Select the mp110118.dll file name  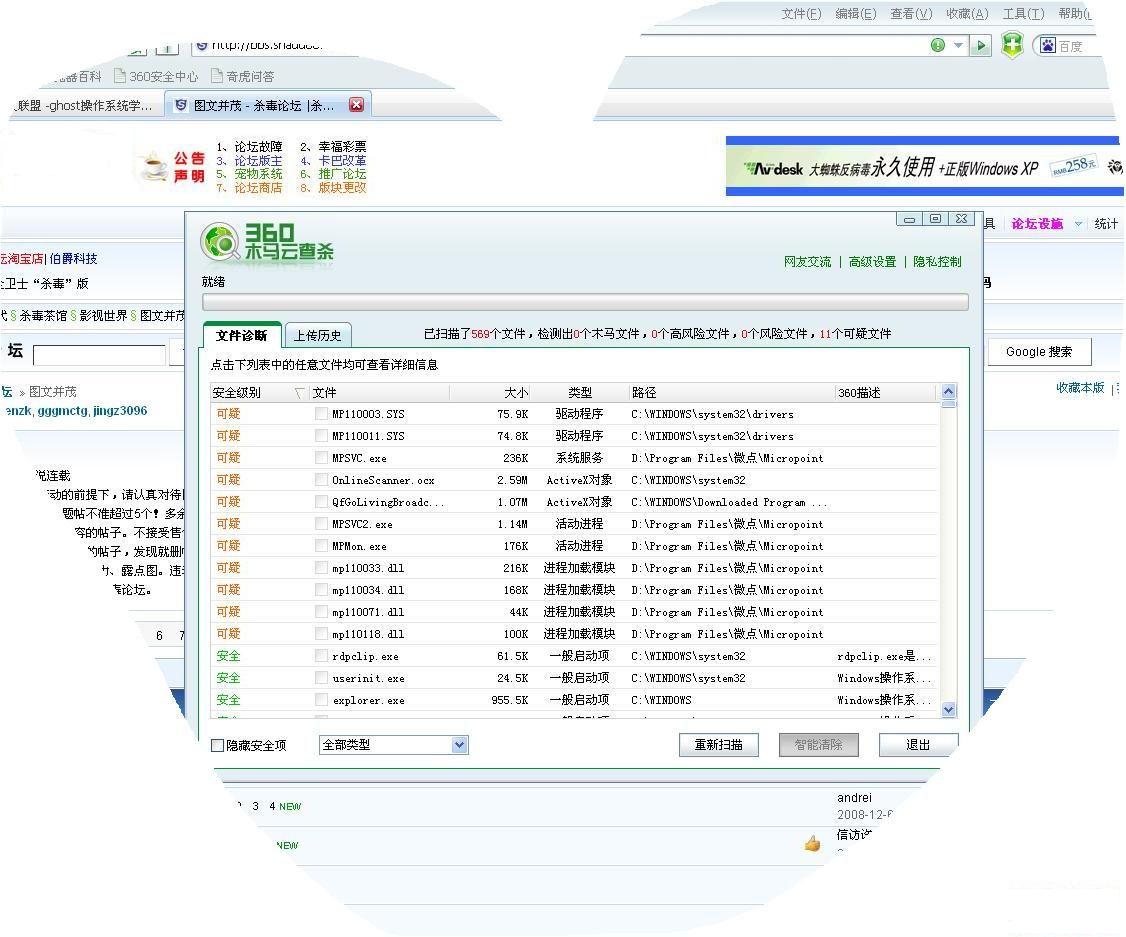pos(368,634)
